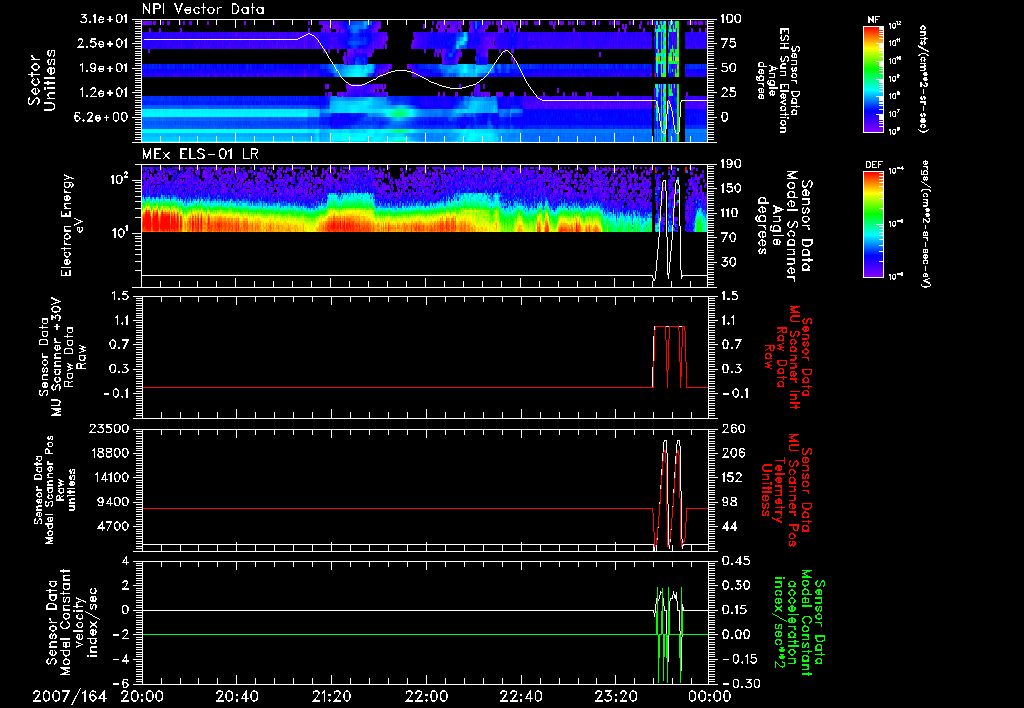Click the '9400' scanner position tick value
Viewport: 1024px width, 708px height.
point(114,502)
